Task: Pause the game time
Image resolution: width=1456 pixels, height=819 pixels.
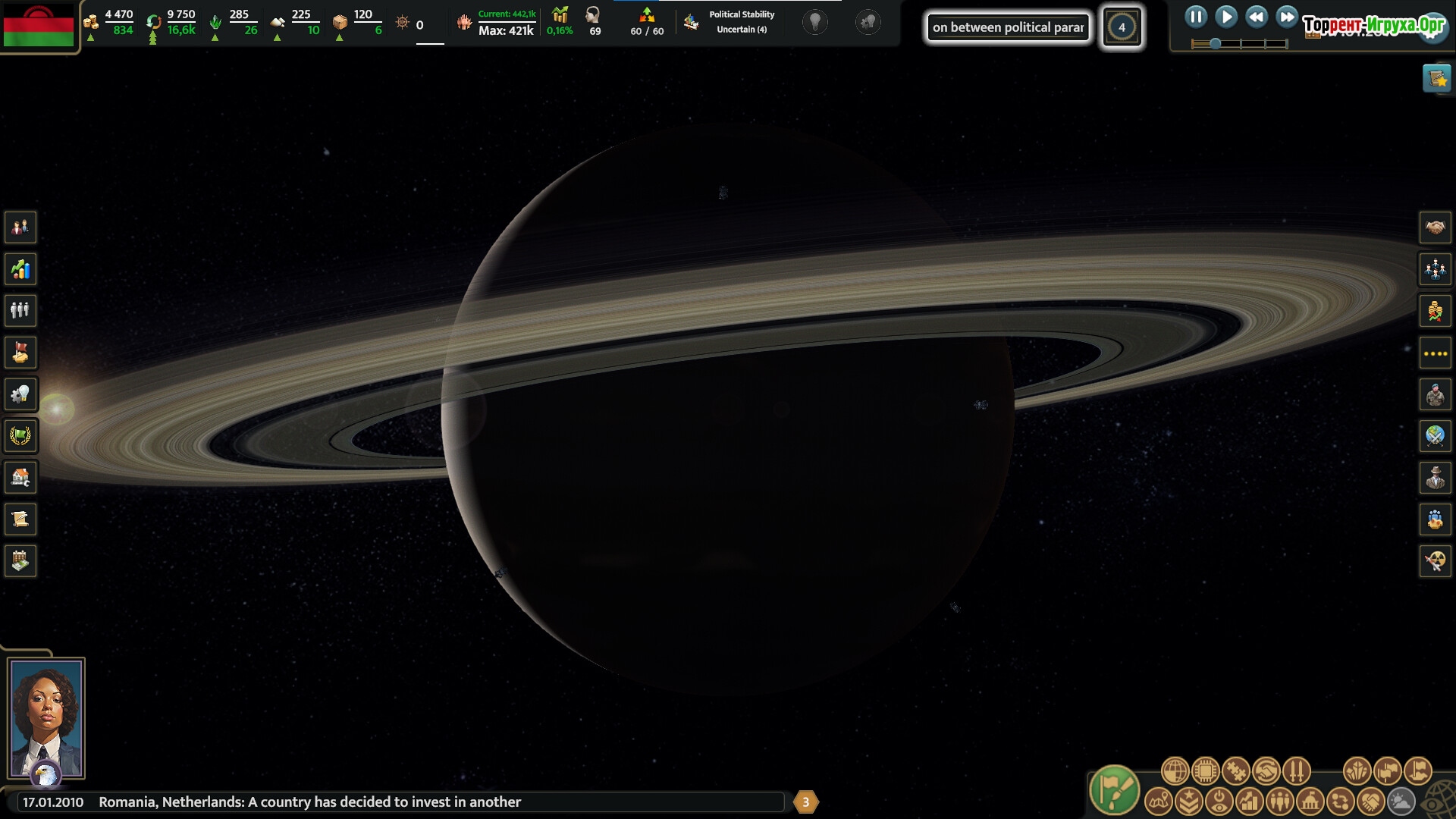Action: pyautogui.click(x=1195, y=17)
